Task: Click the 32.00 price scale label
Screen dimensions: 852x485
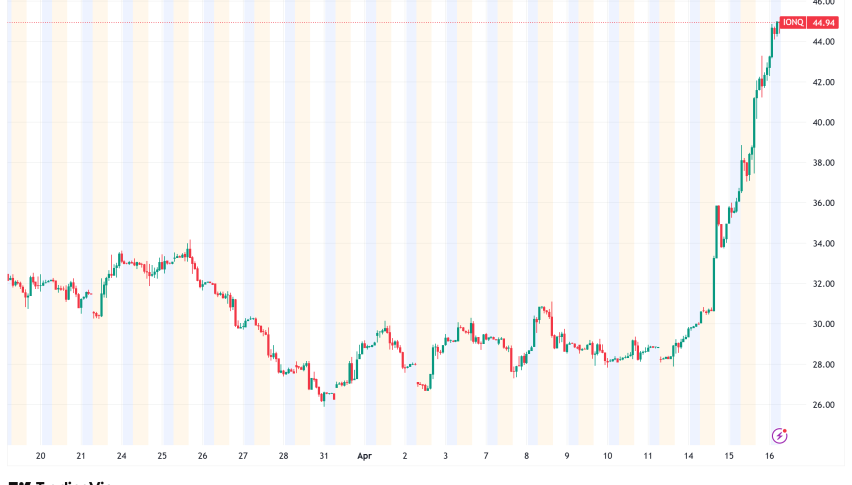Action: [x=823, y=284]
